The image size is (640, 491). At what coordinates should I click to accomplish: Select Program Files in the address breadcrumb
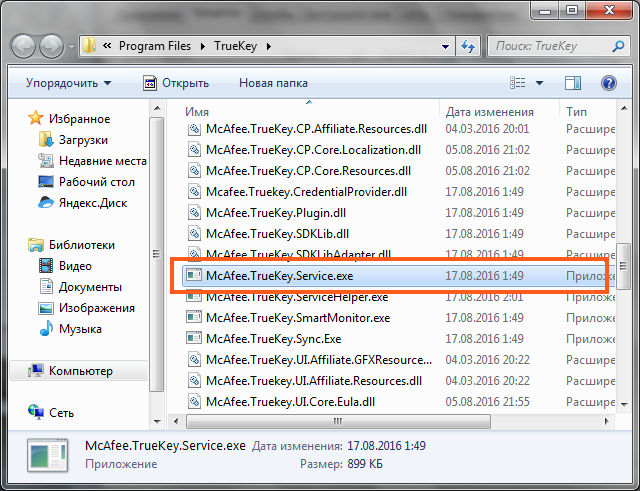click(155, 46)
